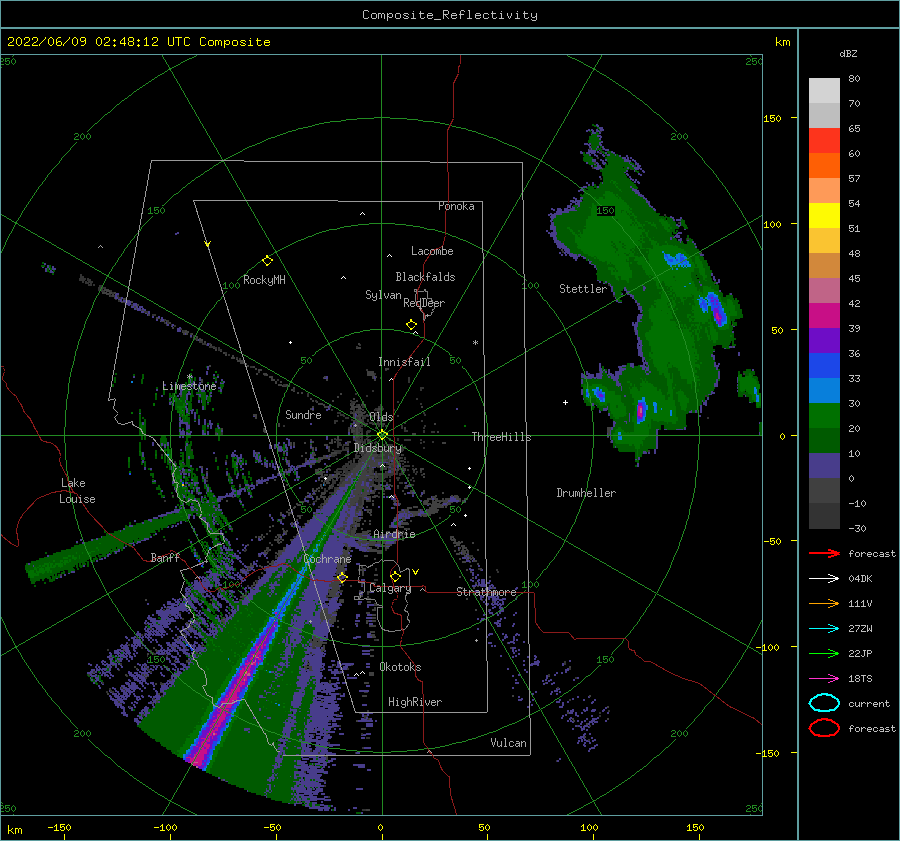
Task: Click the Sylvan city label
Action: (x=383, y=295)
